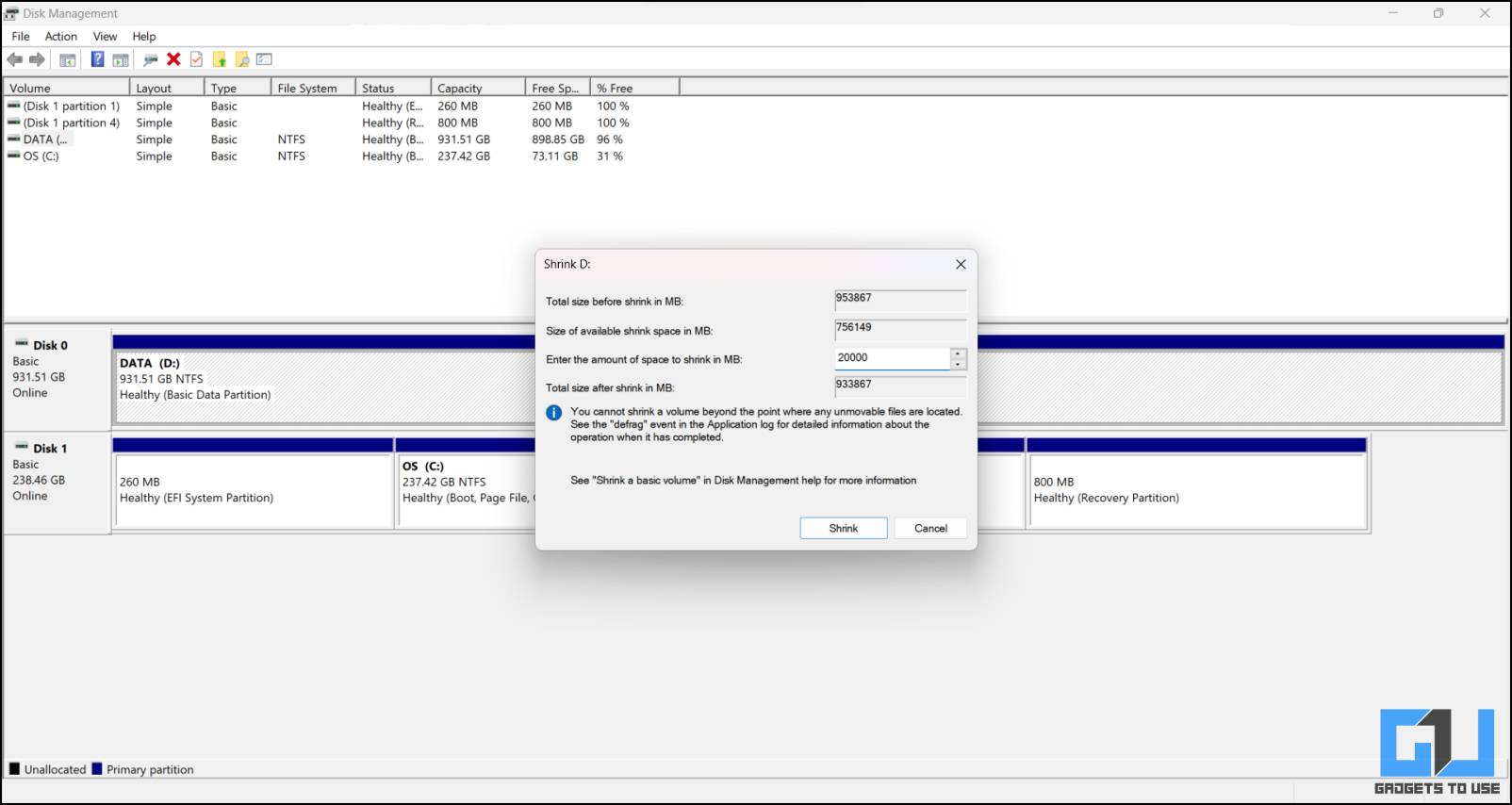Open the View menu

[106, 37]
